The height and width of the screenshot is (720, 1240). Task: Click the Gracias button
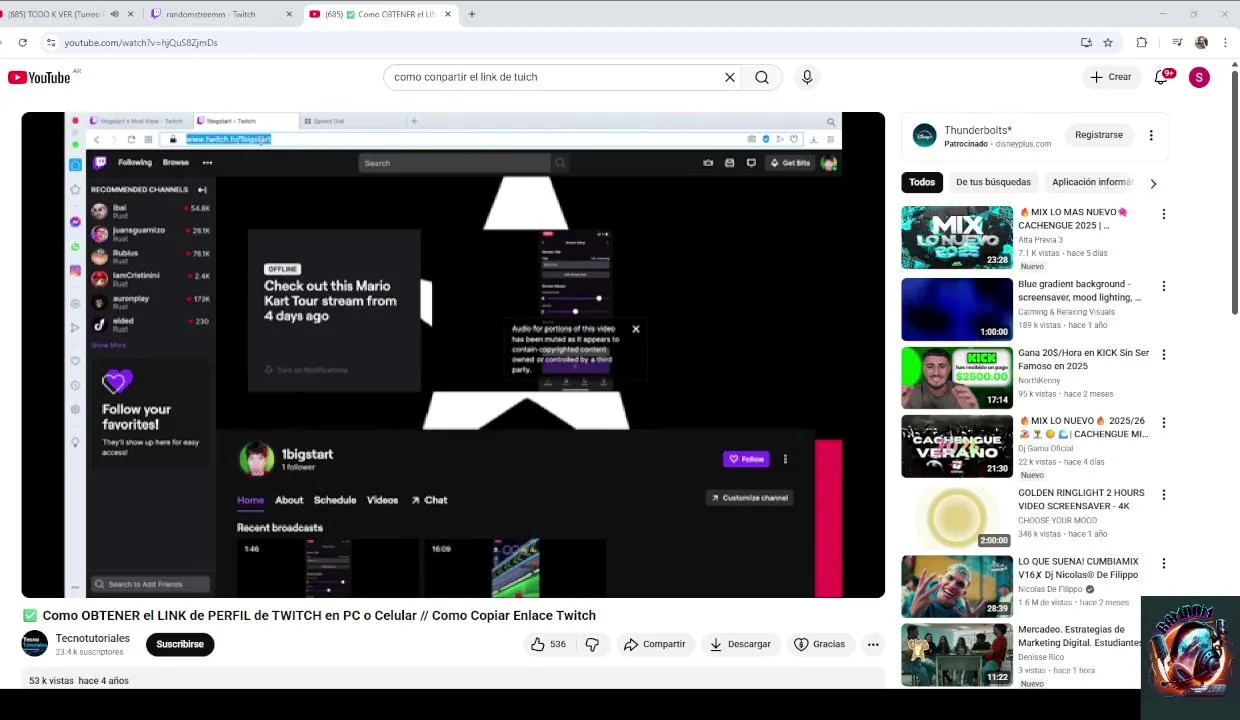pyautogui.click(x=819, y=644)
